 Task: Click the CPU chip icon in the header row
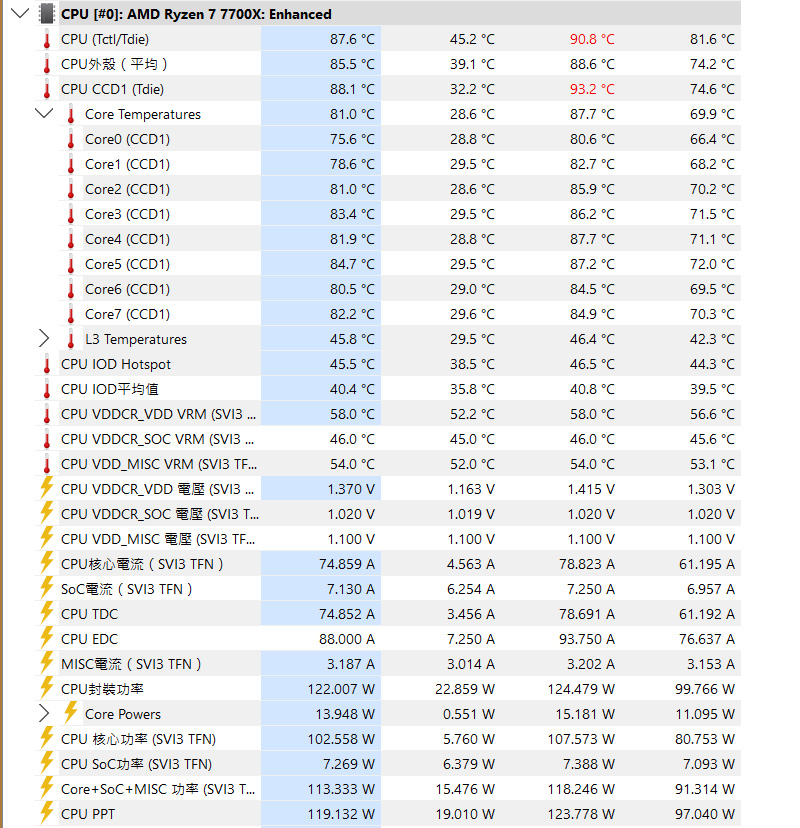pyautogui.click(x=46, y=14)
